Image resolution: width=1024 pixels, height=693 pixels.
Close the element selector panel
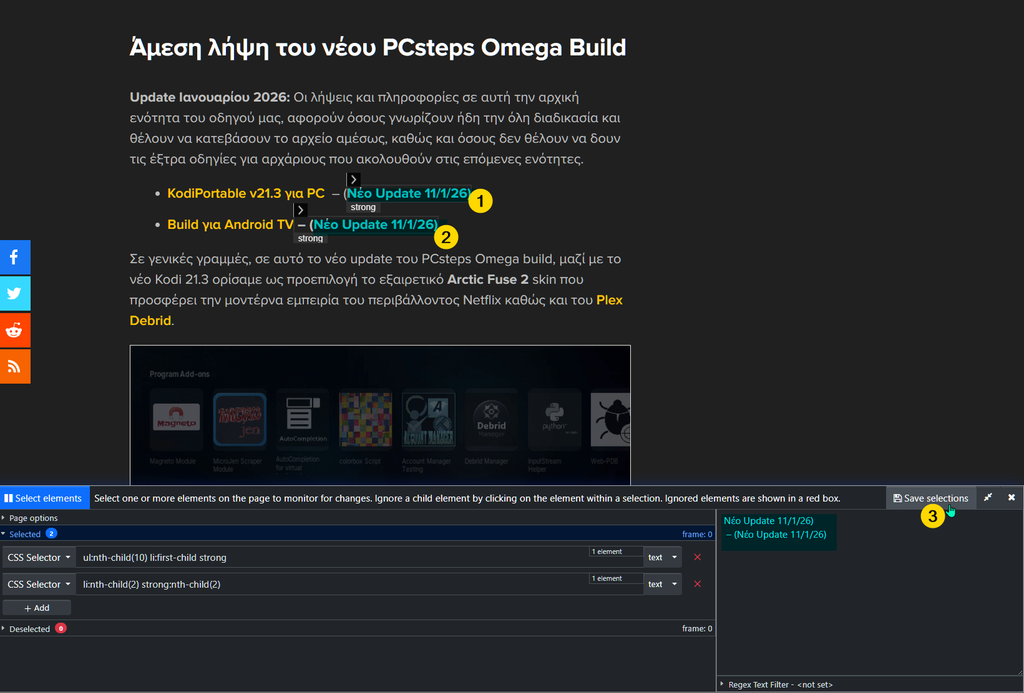pos(1011,498)
